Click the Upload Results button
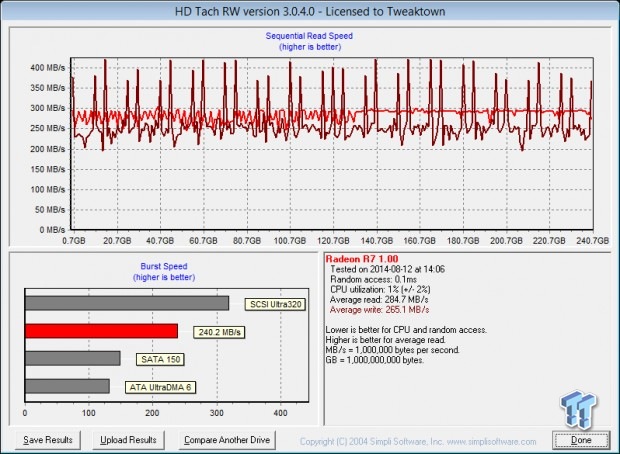620x454 pixels. point(128,440)
